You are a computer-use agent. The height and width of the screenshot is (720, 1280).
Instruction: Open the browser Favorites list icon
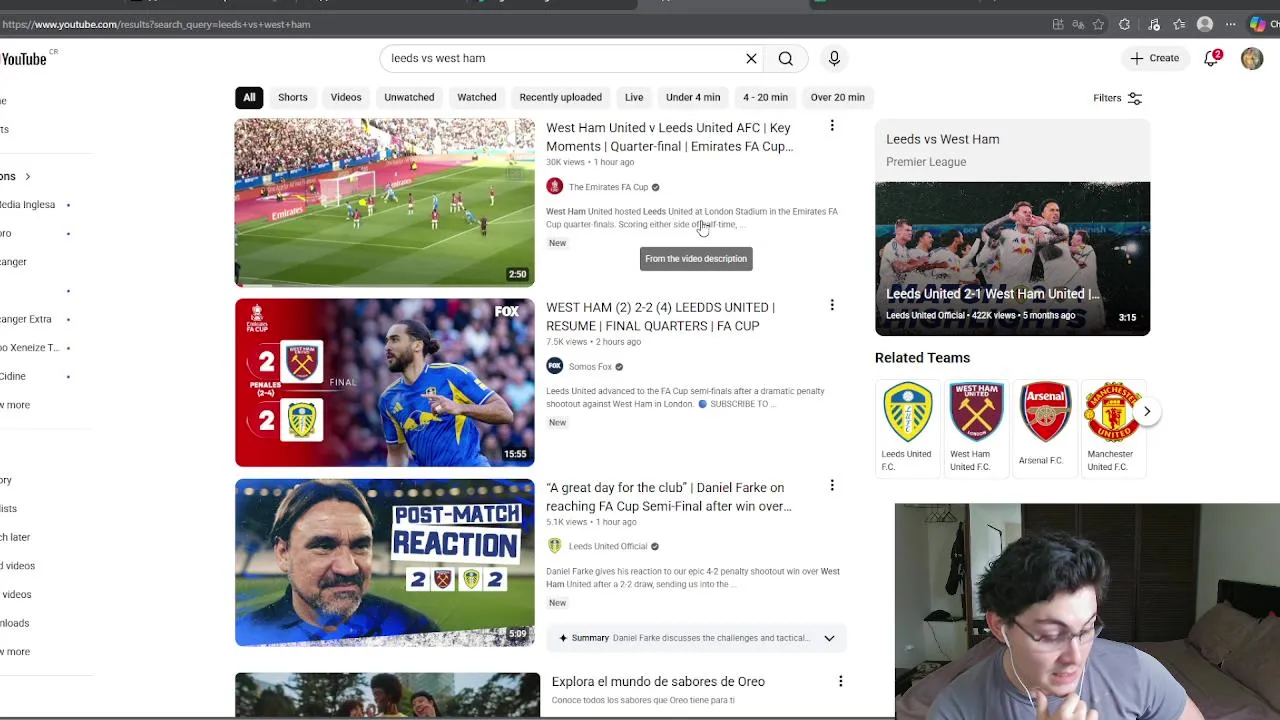click(1179, 24)
